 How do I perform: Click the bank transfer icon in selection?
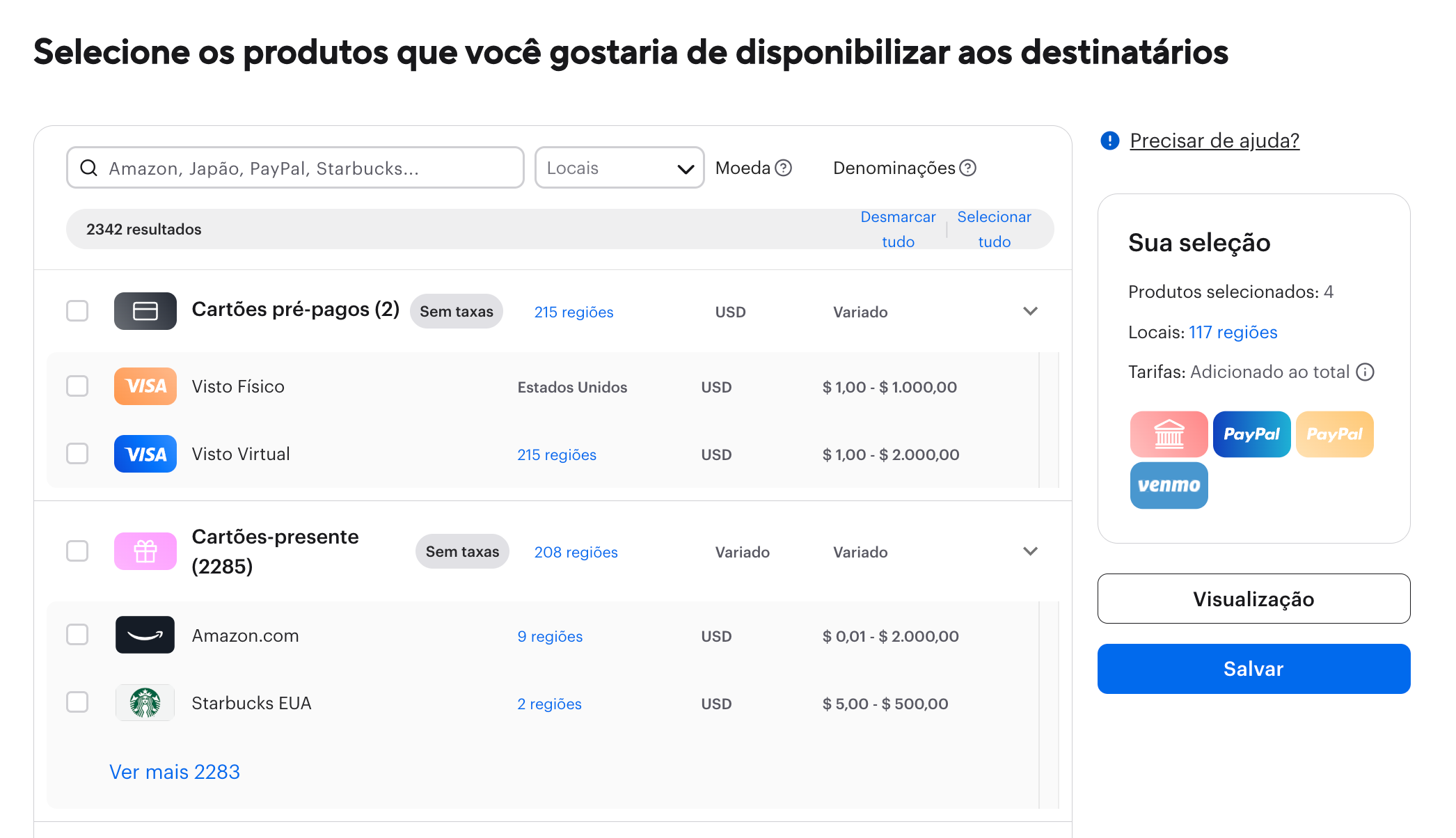tap(1169, 434)
